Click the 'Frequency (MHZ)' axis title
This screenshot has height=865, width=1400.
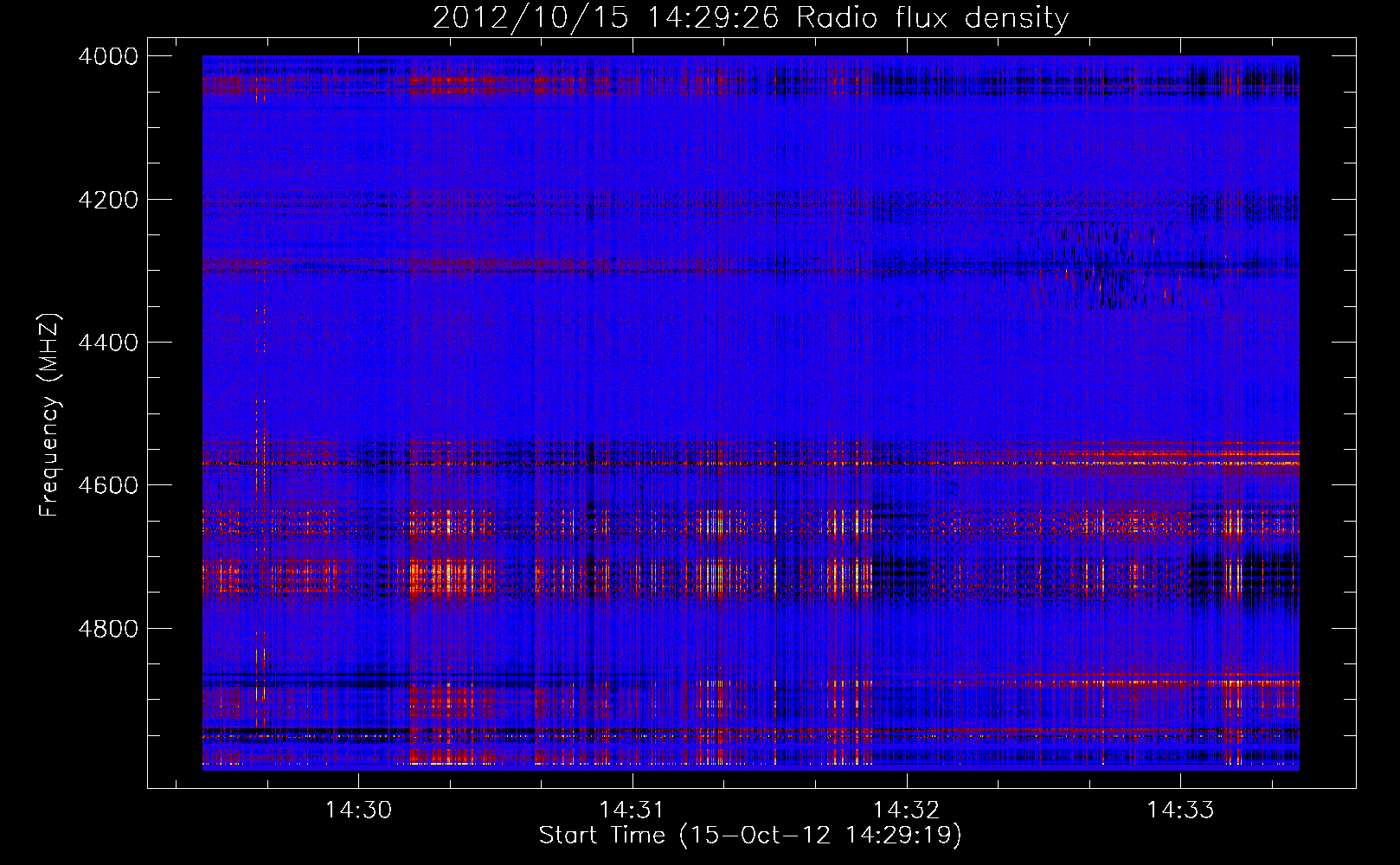[x=49, y=415]
